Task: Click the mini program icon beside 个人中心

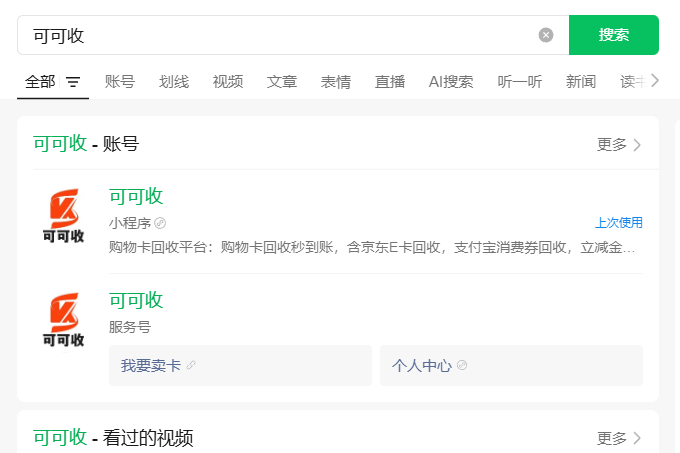Action: pyautogui.click(x=462, y=365)
